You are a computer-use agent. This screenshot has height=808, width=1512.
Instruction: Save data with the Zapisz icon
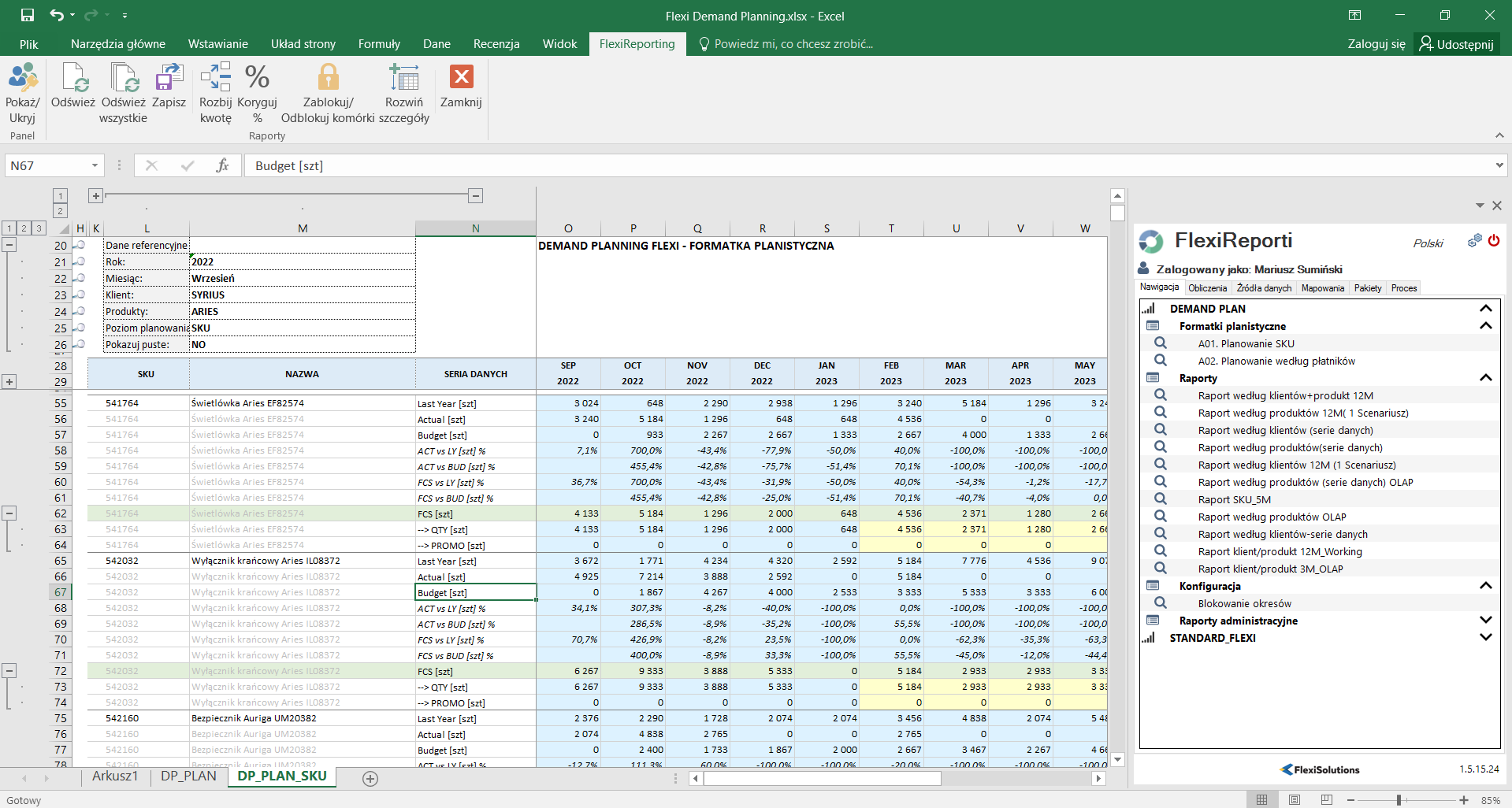coord(169,79)
